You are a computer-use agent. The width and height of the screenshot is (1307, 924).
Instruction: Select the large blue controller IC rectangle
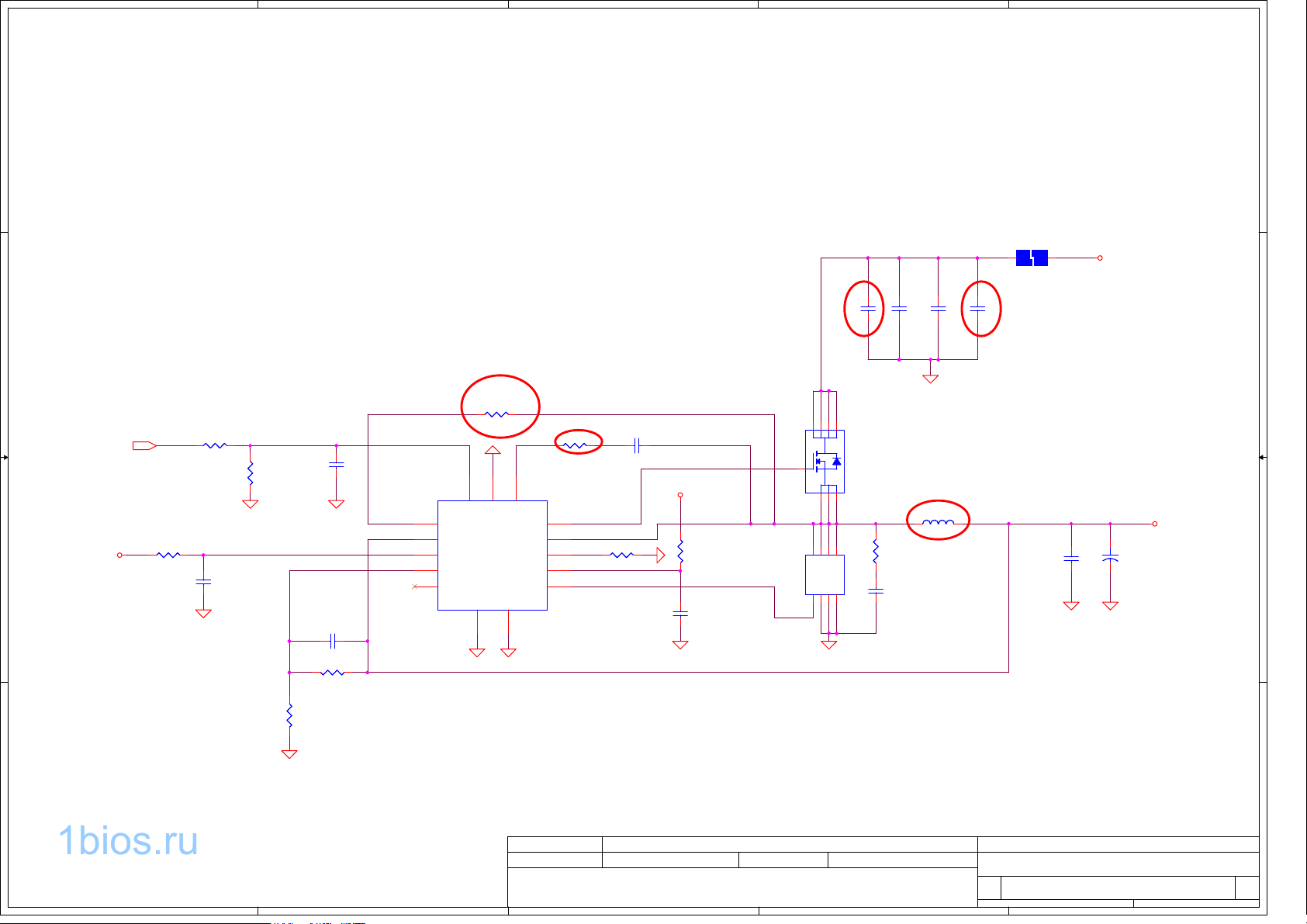493,555
